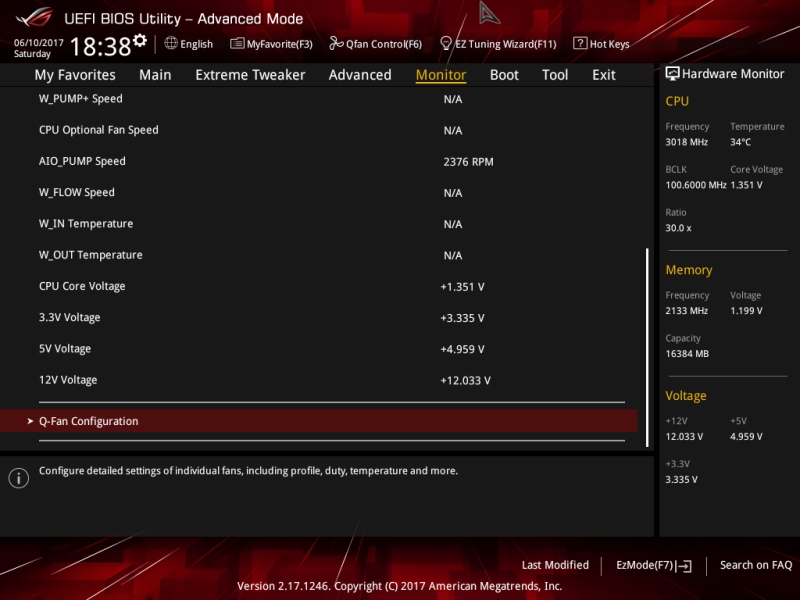Click the vertical scrollbar of the monitor list

pyautogui.click(x=647, y=347)
